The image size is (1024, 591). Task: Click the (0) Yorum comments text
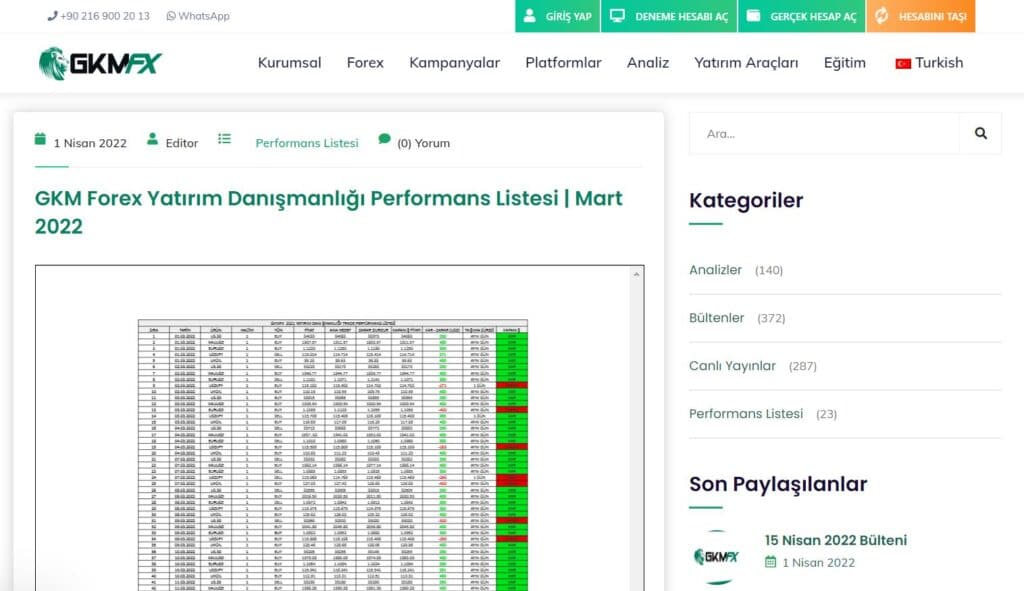[x=423, y=143]
